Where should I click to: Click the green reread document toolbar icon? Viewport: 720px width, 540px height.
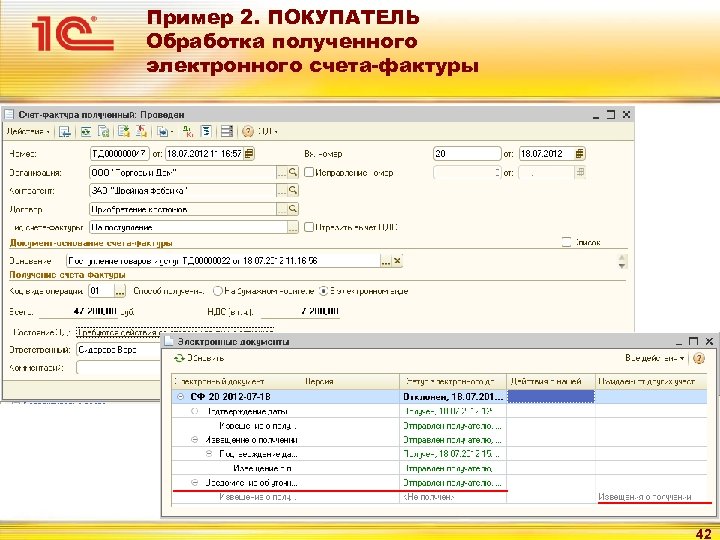86,132
